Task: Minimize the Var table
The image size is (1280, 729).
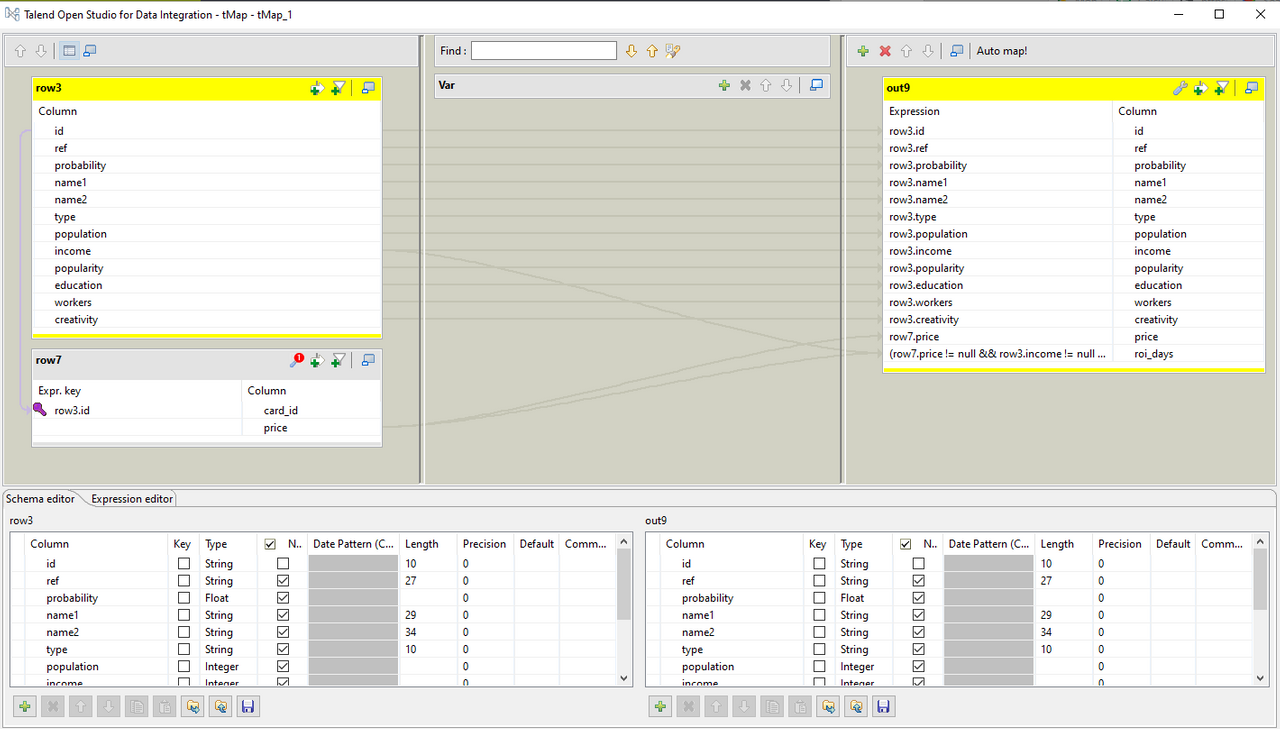Action: [816, 86]
